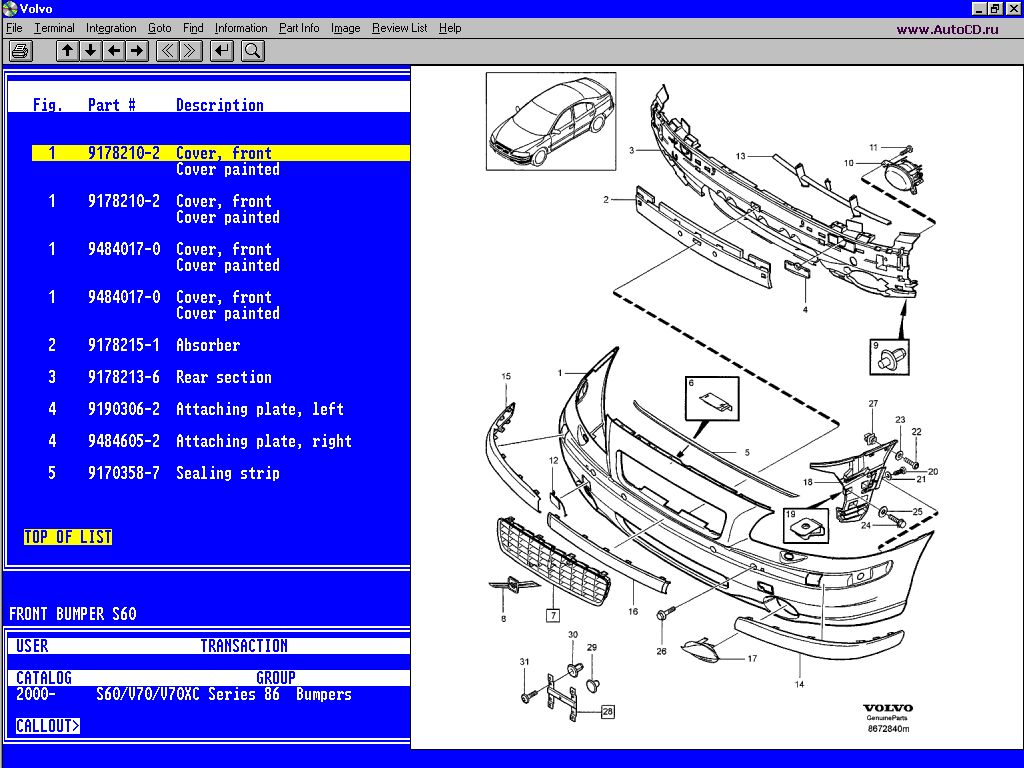
Task: Click the Volvo app icon in title bar
Action: coord(9,8)
